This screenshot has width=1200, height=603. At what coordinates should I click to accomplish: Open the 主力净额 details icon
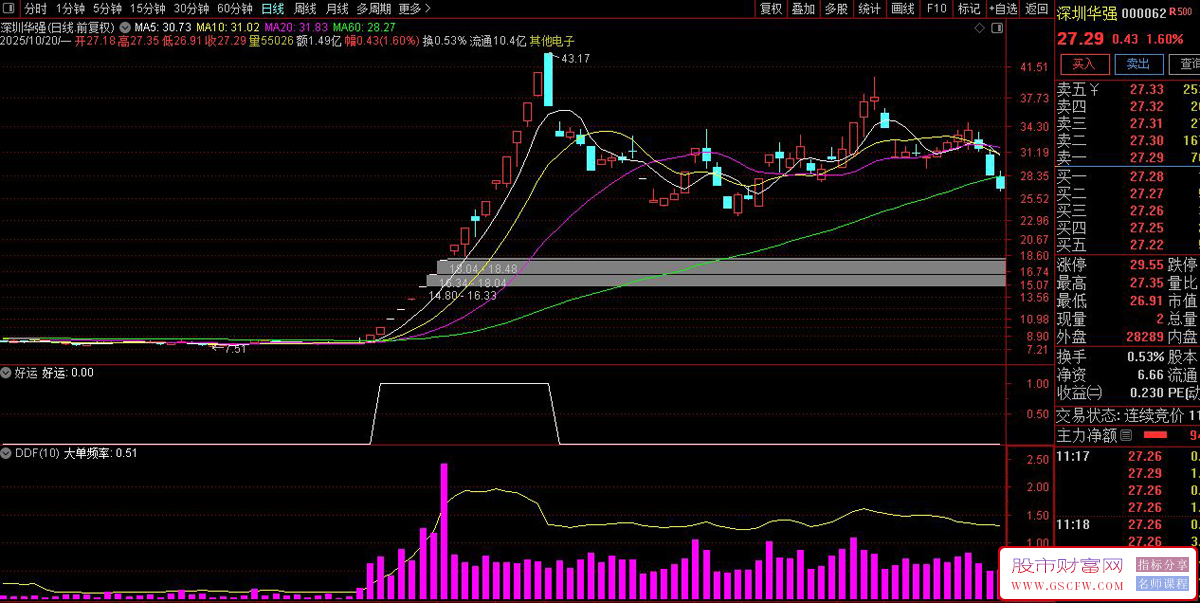(x=1126, y=435)
